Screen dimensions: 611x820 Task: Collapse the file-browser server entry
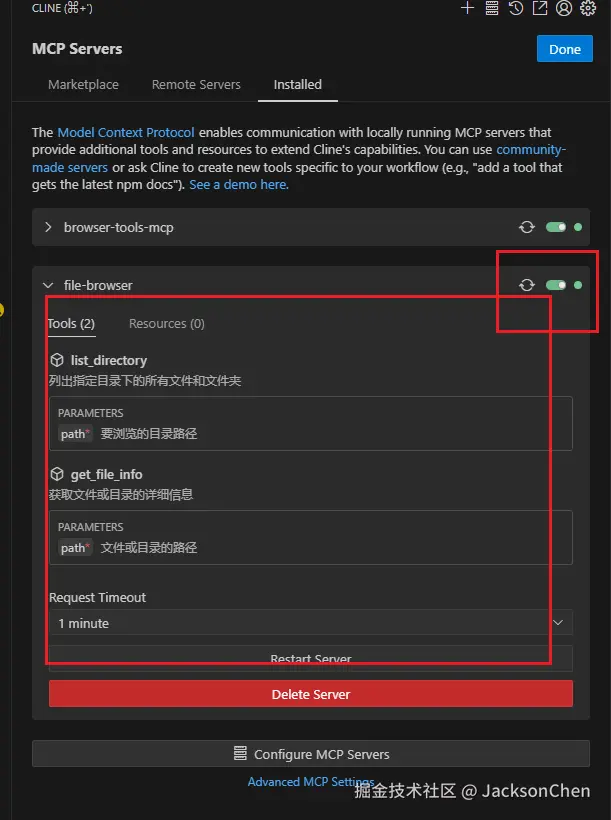coord(48,285)
